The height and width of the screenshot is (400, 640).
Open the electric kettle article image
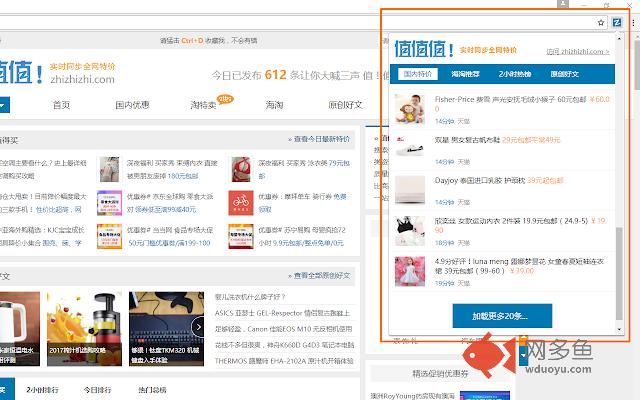click(x=20, y=329)
